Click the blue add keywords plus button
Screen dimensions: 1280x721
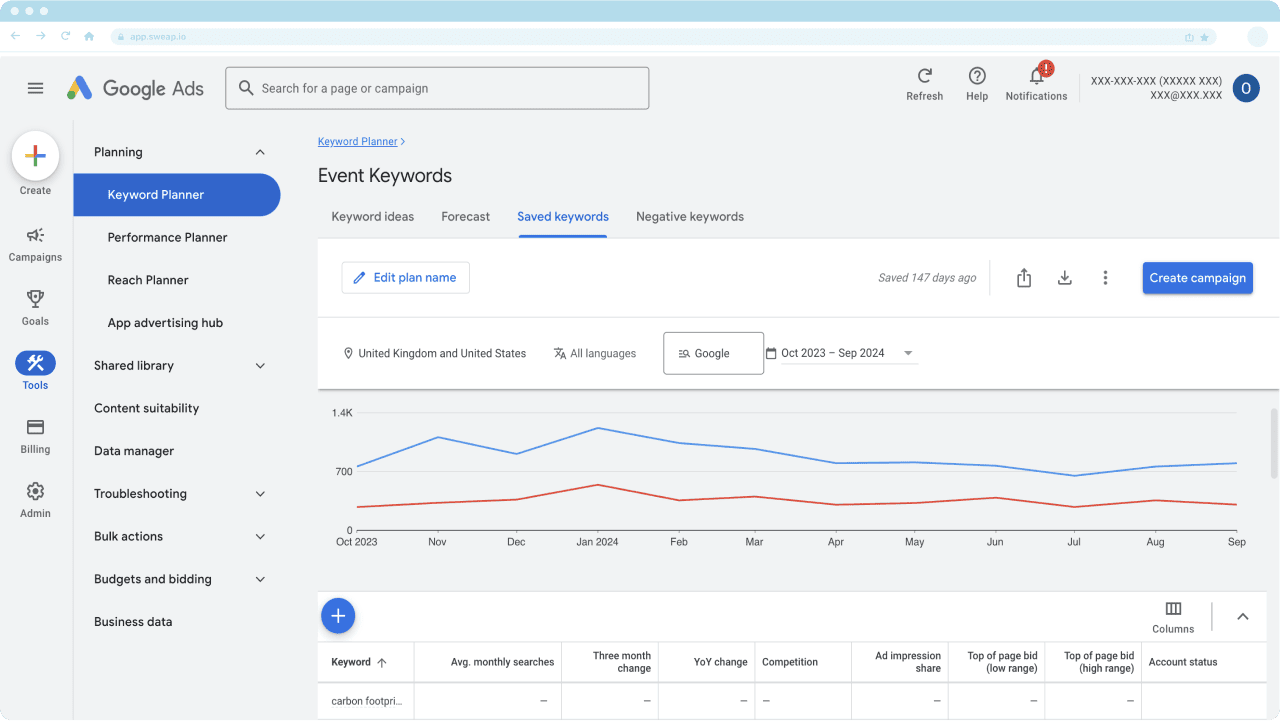click(338, 616)
